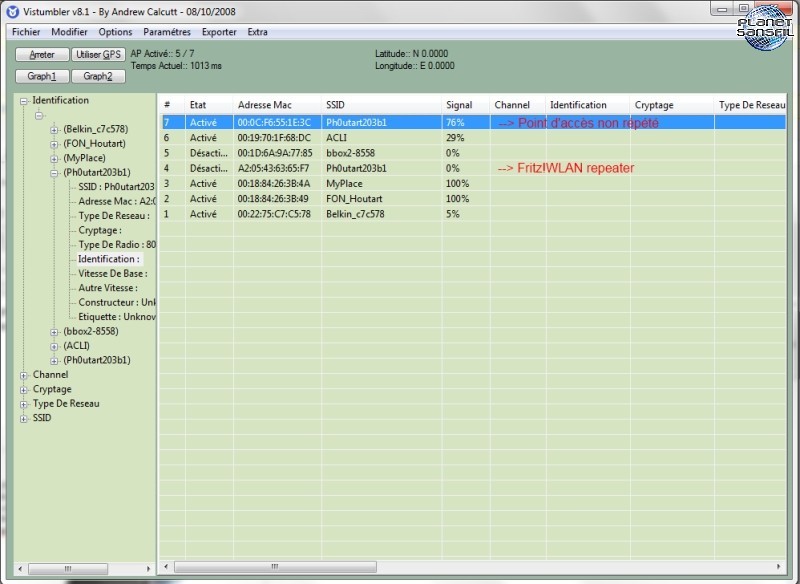Expand the Cryptage tree node

coord(23,390)
